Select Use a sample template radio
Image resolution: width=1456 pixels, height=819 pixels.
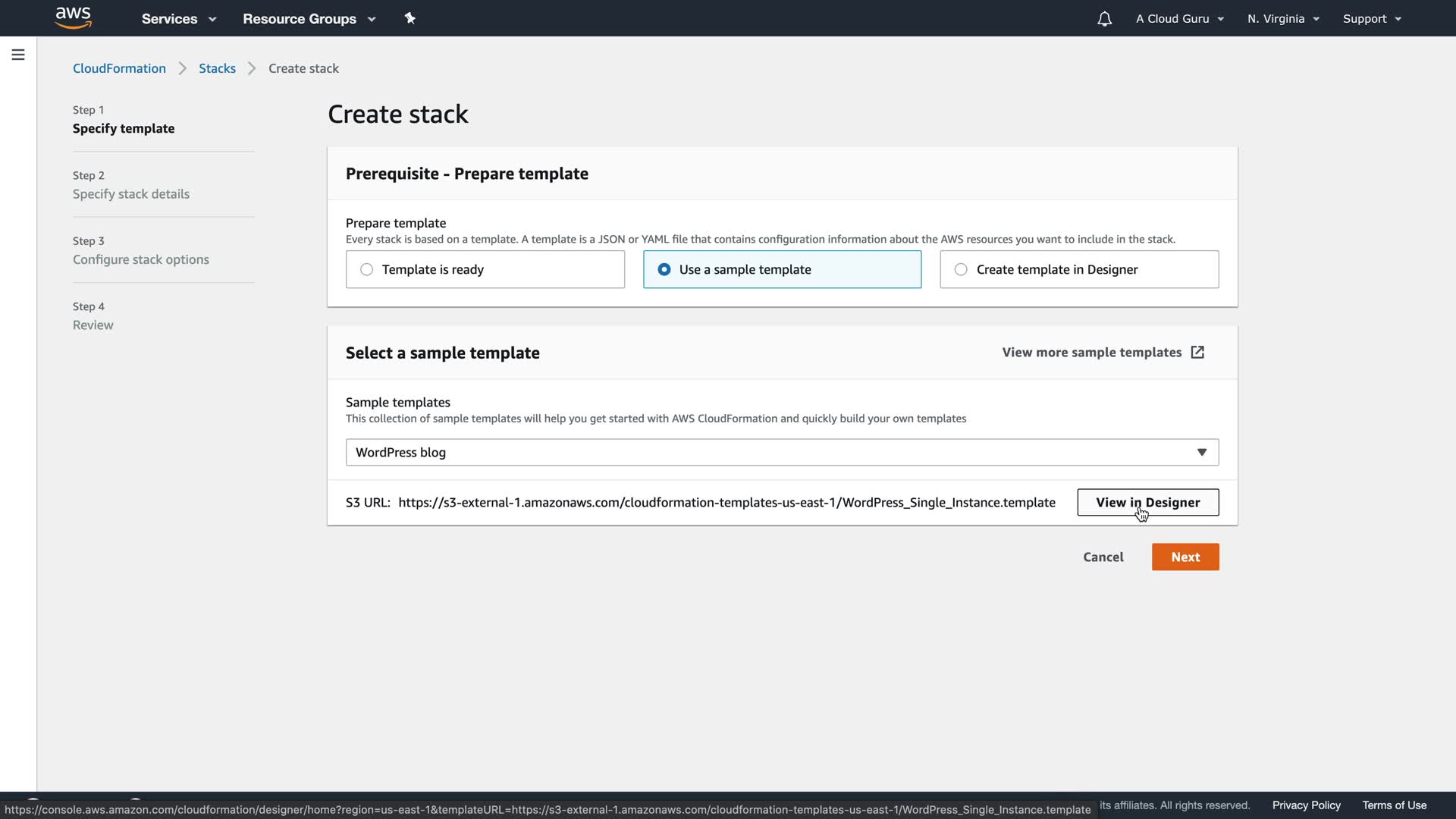664,270
